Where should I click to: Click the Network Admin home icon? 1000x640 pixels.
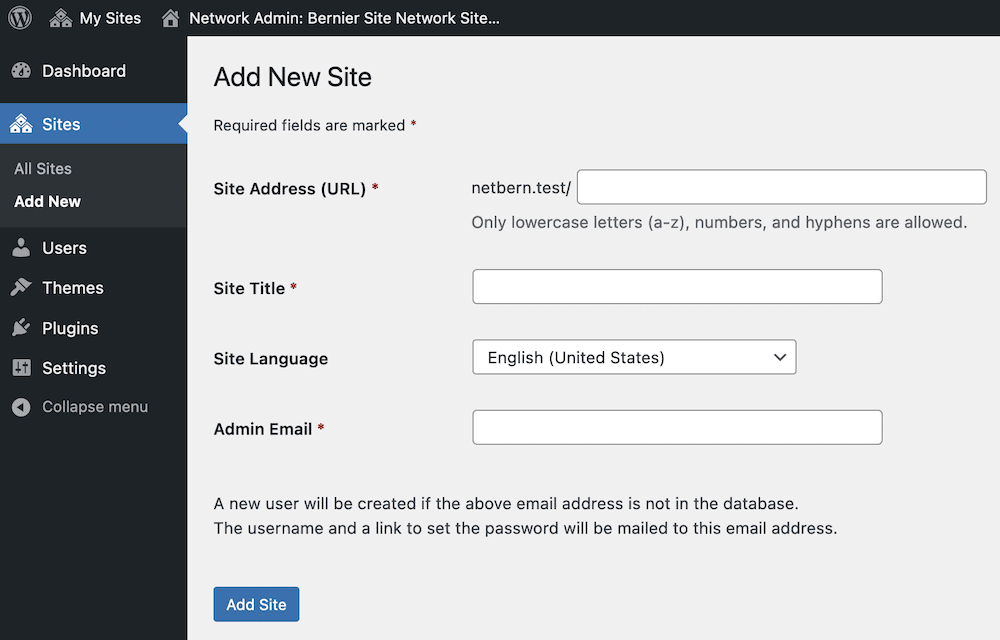tap(170, 18)
